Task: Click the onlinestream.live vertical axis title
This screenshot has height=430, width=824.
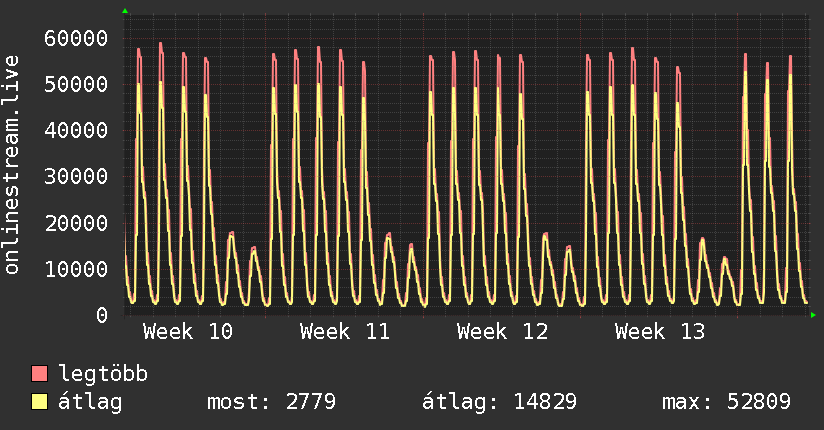Action: click(12, 178)
